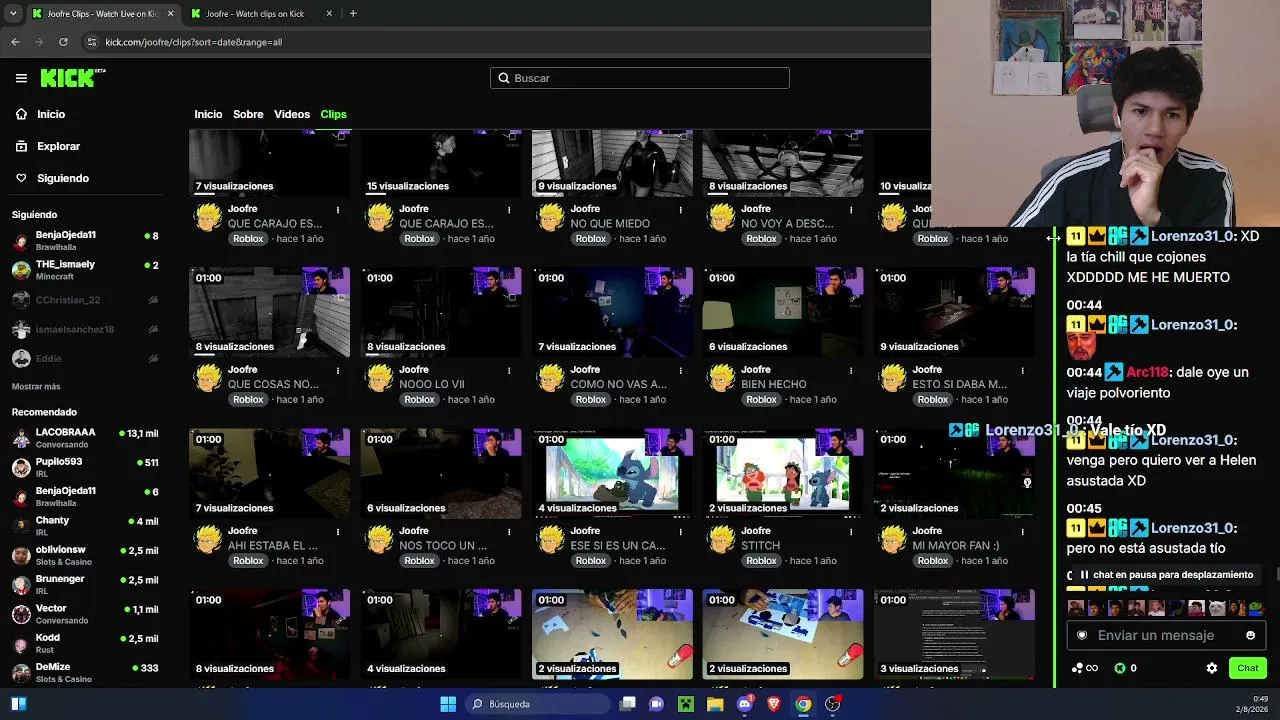Play the 'QUE COSAS NO...' clip thumbnail
The image size is (1280, 720).
coord(270,312)
